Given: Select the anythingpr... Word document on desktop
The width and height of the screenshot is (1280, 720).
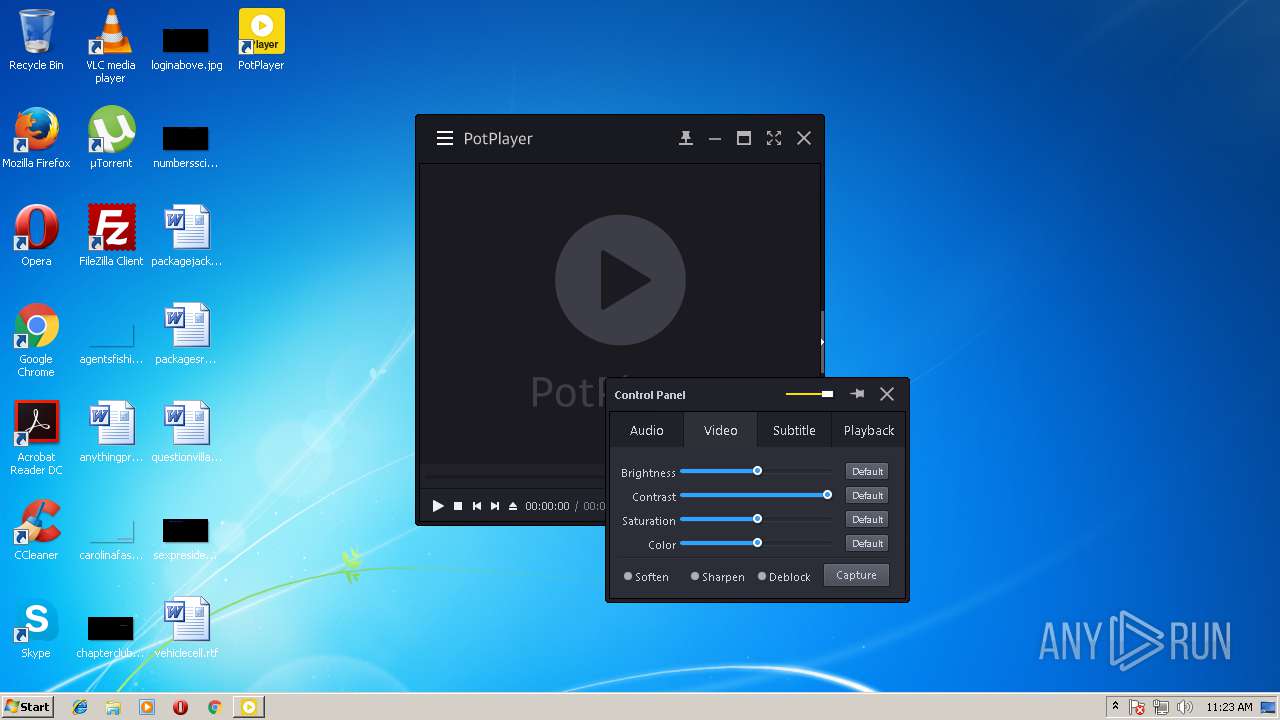Looking at the screenshot, I should pos(111,432).
